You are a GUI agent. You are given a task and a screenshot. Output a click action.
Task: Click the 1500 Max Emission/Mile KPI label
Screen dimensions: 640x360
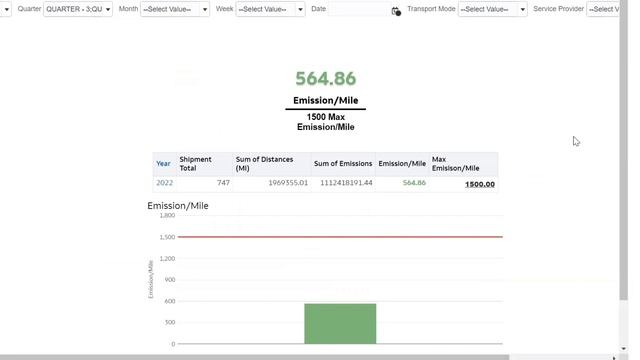326,122
